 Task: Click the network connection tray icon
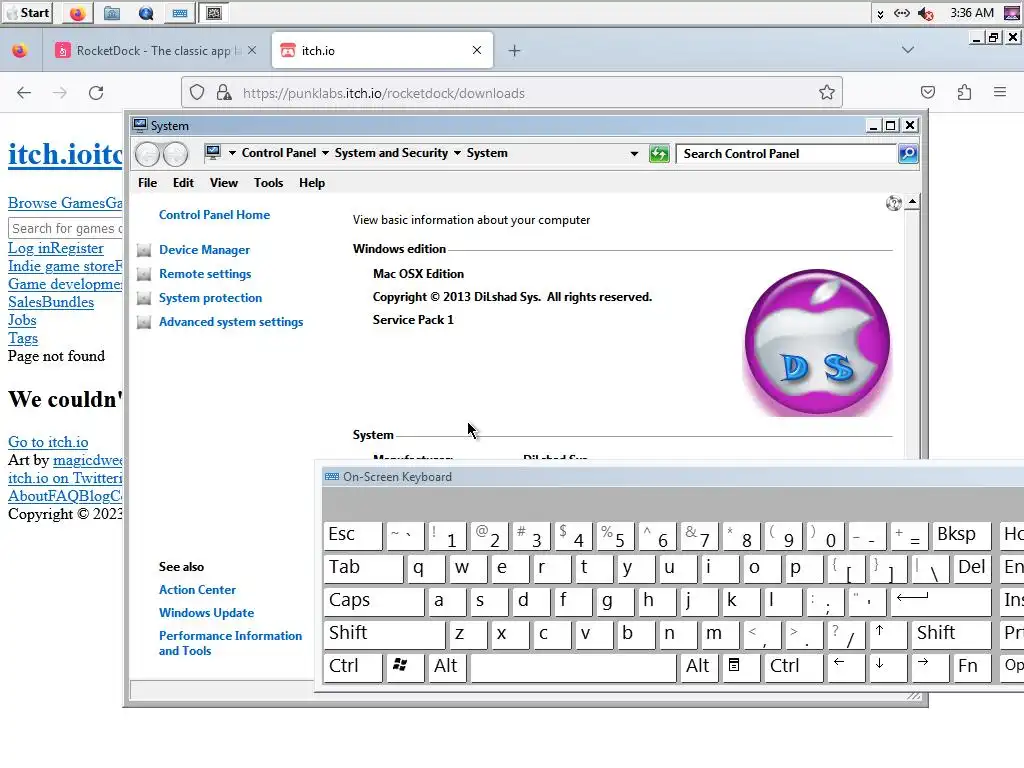coord(902,13)
